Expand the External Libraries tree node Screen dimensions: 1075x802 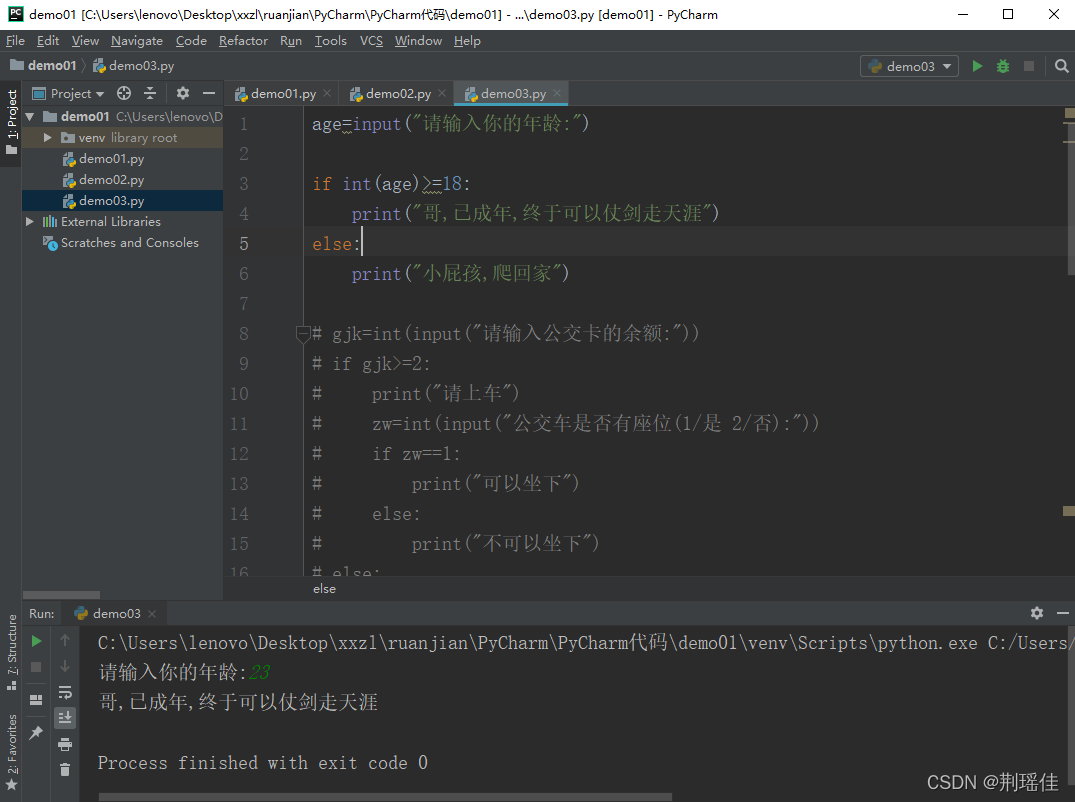(29, 221)
